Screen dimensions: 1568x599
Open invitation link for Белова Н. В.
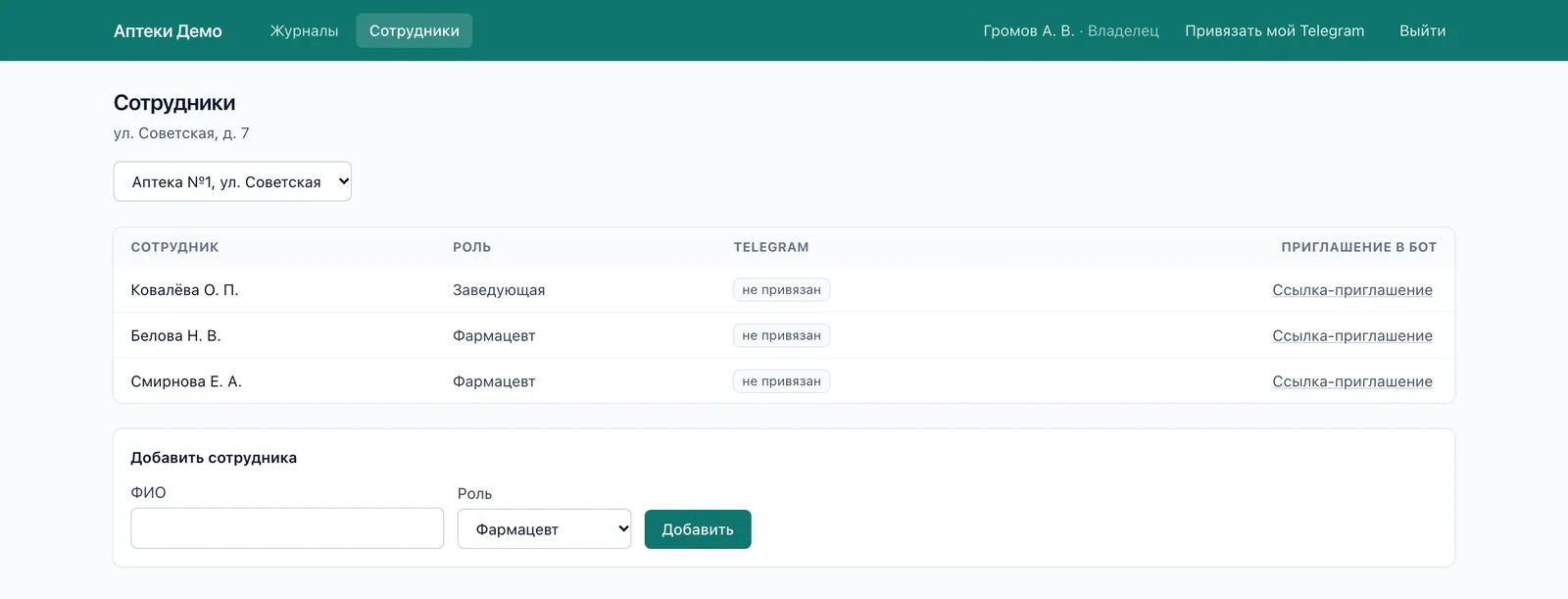tap(1352, 336)
